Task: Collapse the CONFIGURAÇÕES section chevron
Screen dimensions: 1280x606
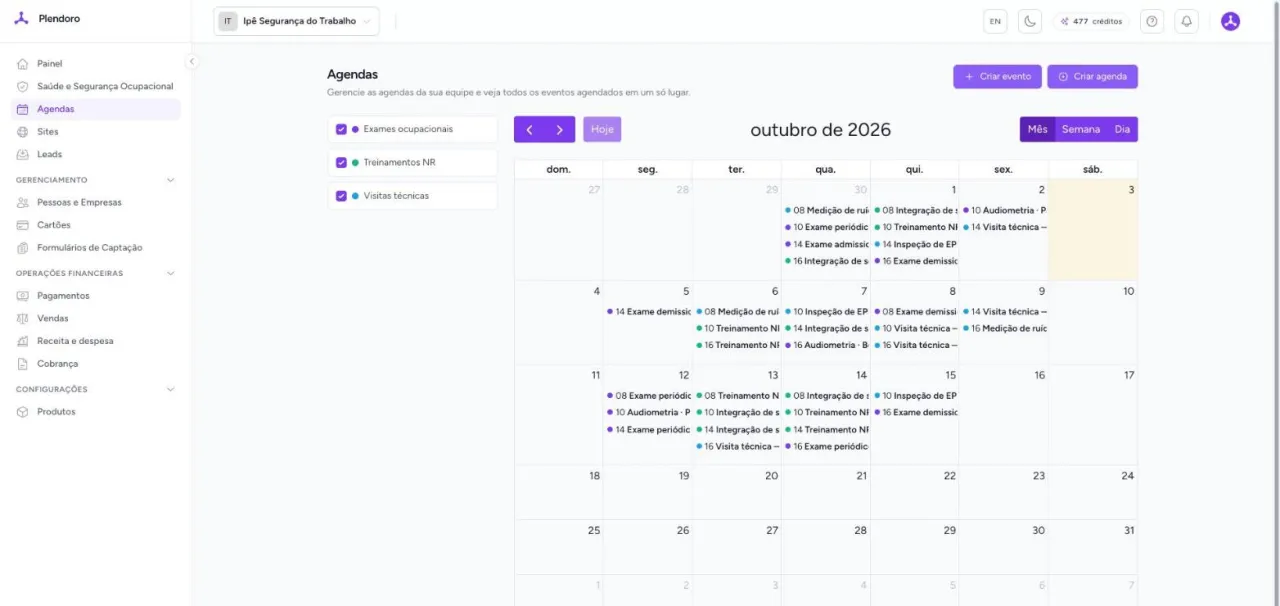Action: pyautogui.click(x=170, y=389)
